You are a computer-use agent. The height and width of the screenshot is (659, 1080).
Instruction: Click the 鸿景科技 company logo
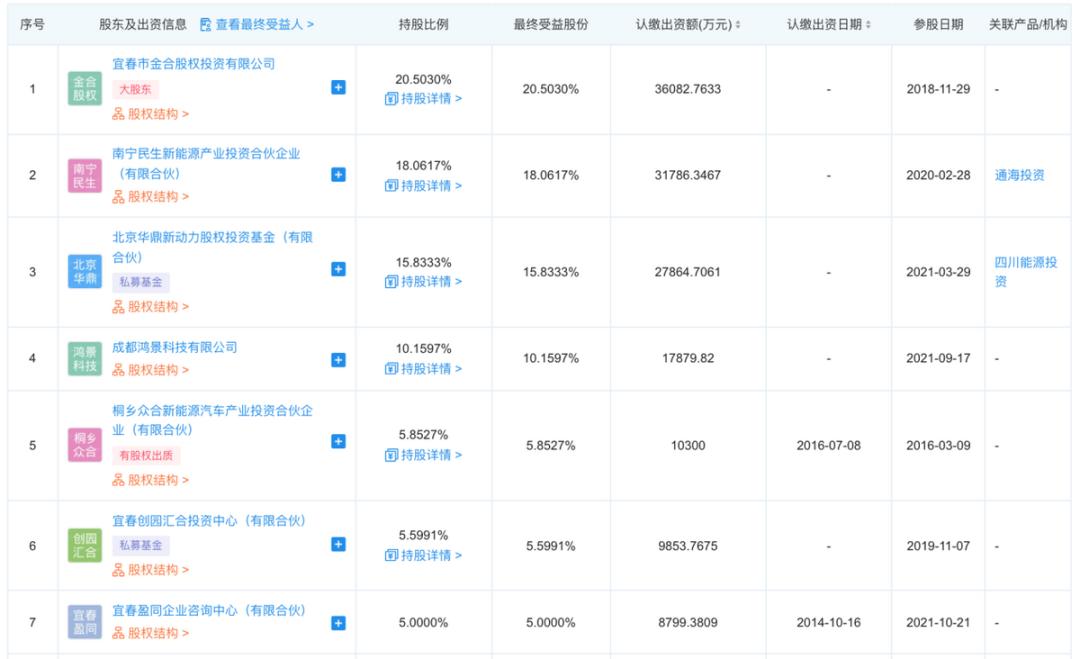pyautogui.click(x=85, y=359)
